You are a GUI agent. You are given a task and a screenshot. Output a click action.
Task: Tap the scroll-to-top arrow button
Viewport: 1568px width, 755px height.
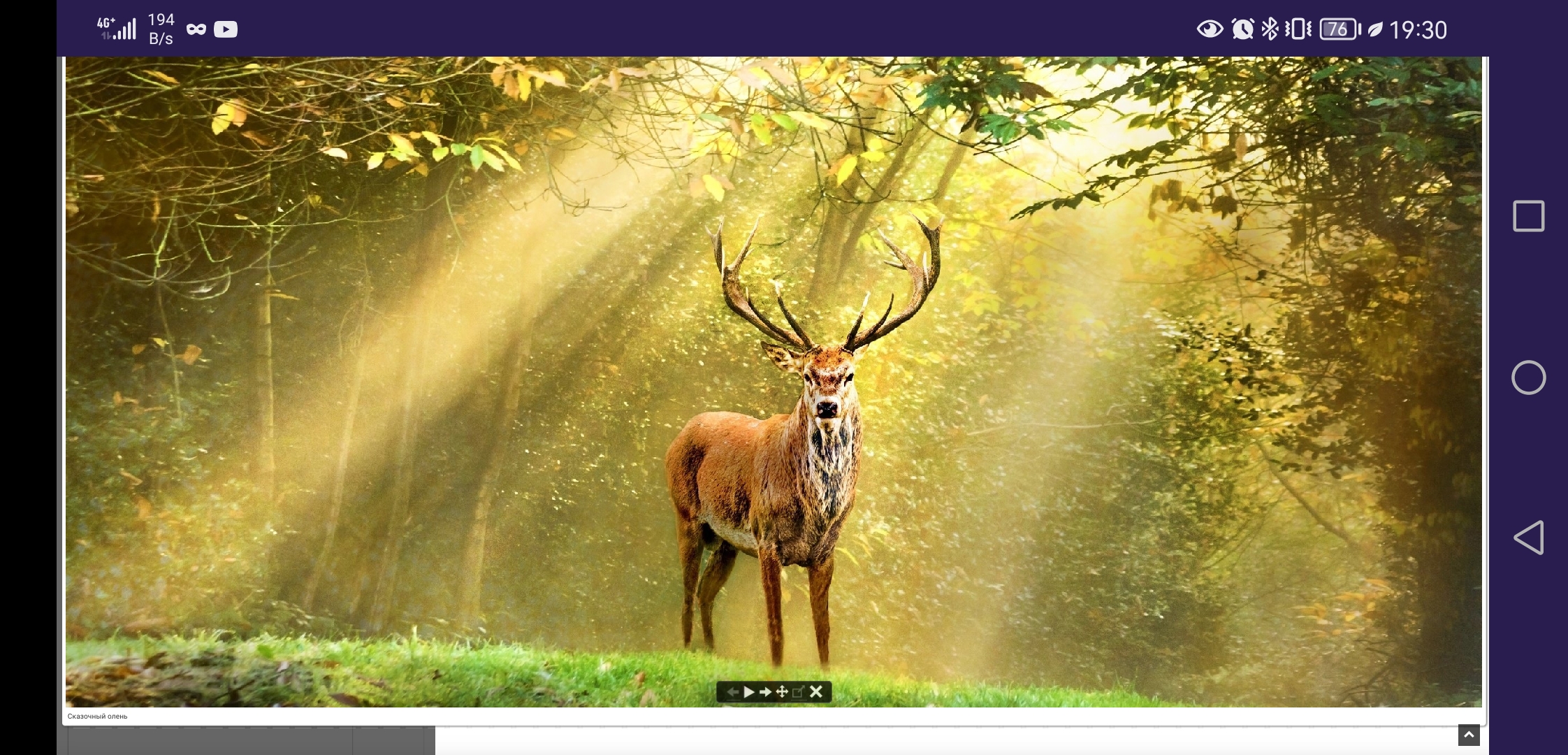tap(1469, 735)
